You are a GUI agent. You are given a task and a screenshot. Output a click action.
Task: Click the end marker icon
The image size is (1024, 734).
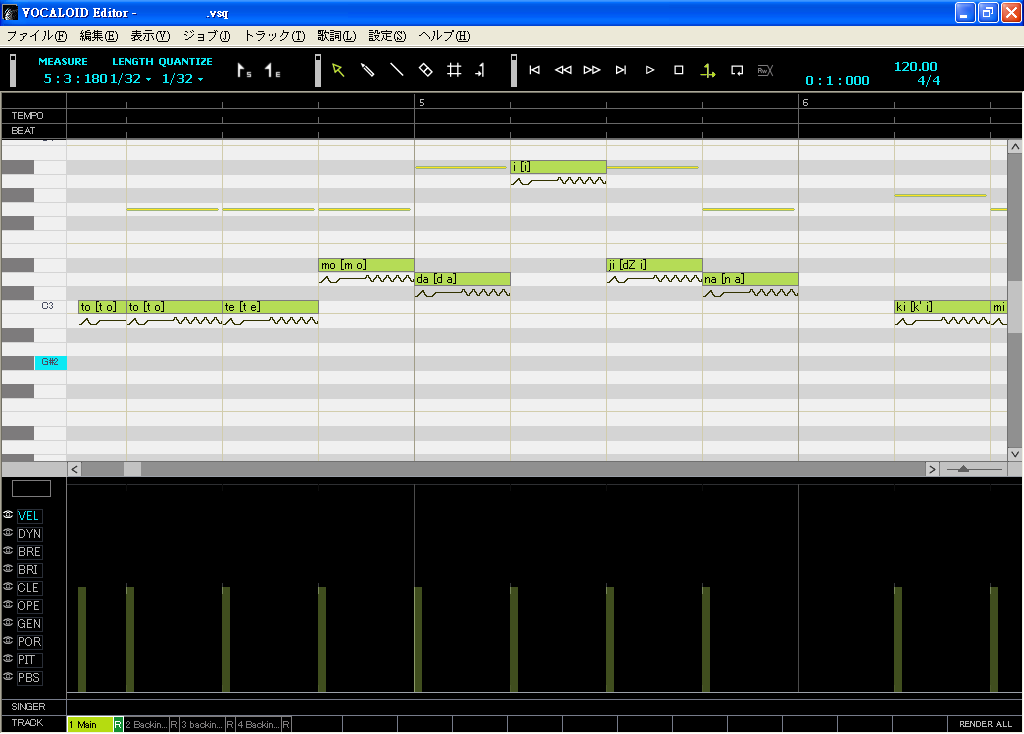click(x=272, y=71)
